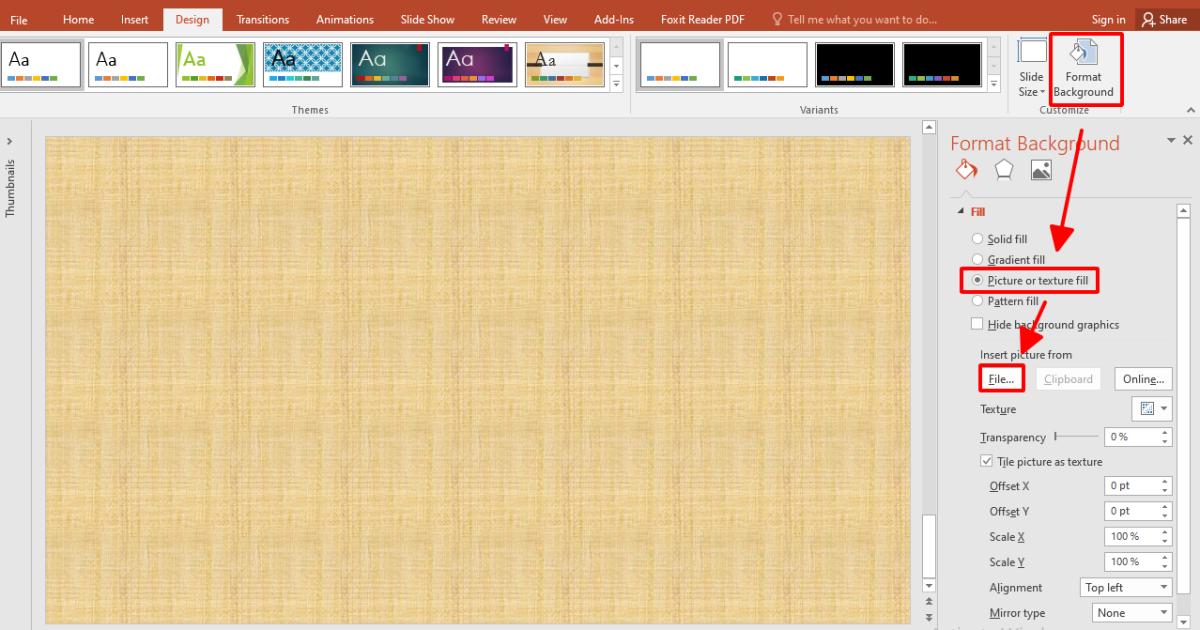Screen dimensions: 1200x630
Task: Open the Fill & Line settings icon
Action: [x=966, y=169]
